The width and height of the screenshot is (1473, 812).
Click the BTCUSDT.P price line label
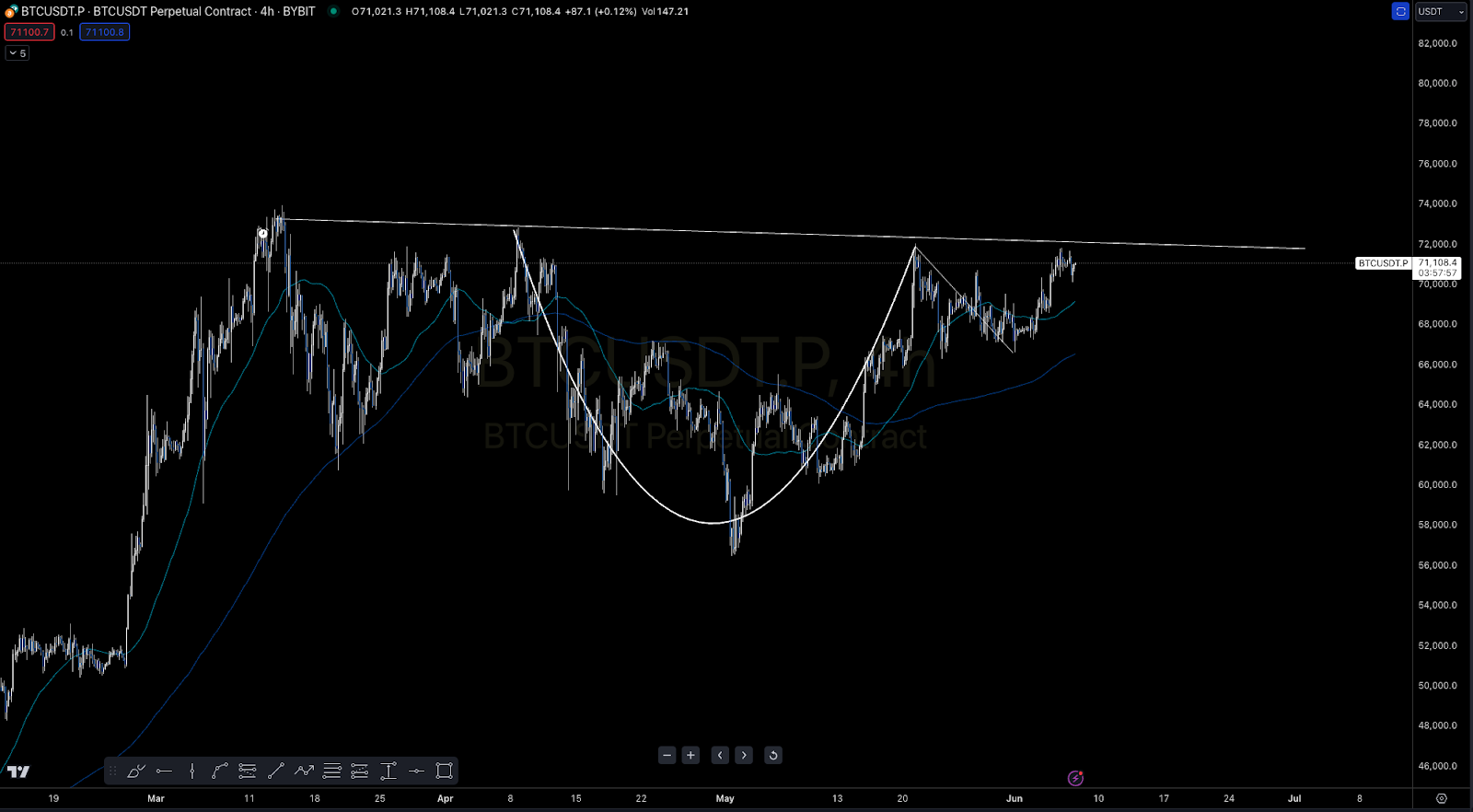tap(1383, 263)
